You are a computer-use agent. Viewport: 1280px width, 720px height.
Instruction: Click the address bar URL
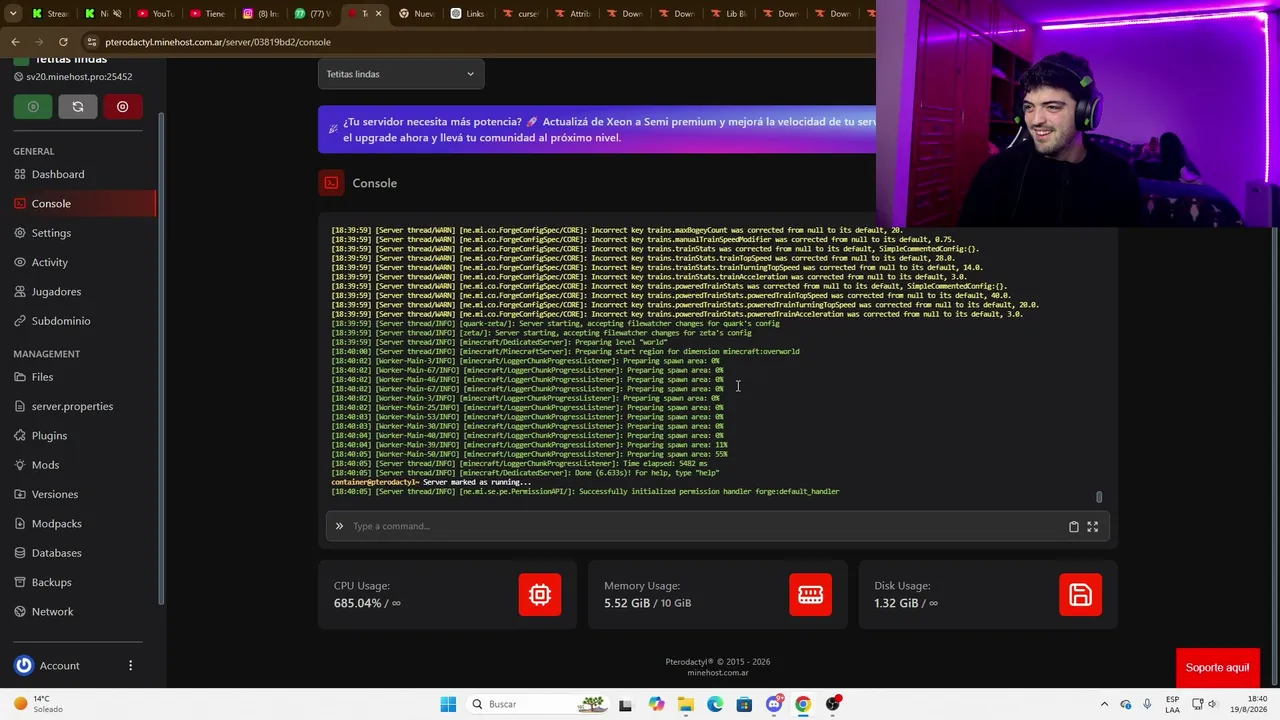(218, 42)
